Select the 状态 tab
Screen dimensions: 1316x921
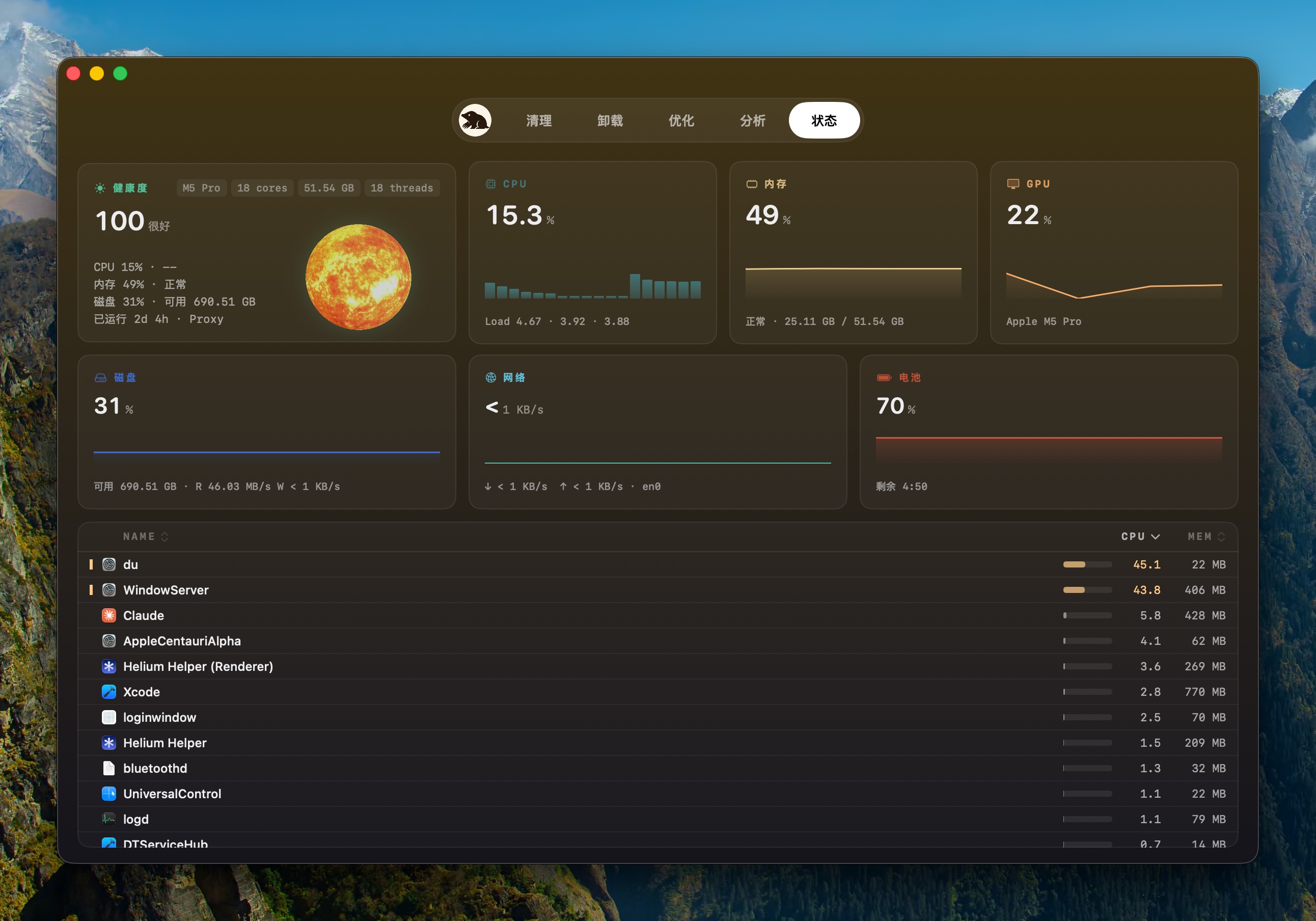click(824, 120)
